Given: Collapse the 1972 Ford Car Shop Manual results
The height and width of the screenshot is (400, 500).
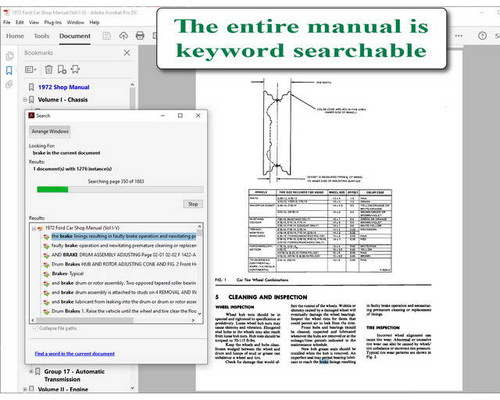Looking at the screenshot, I should (x=34, y=228).
